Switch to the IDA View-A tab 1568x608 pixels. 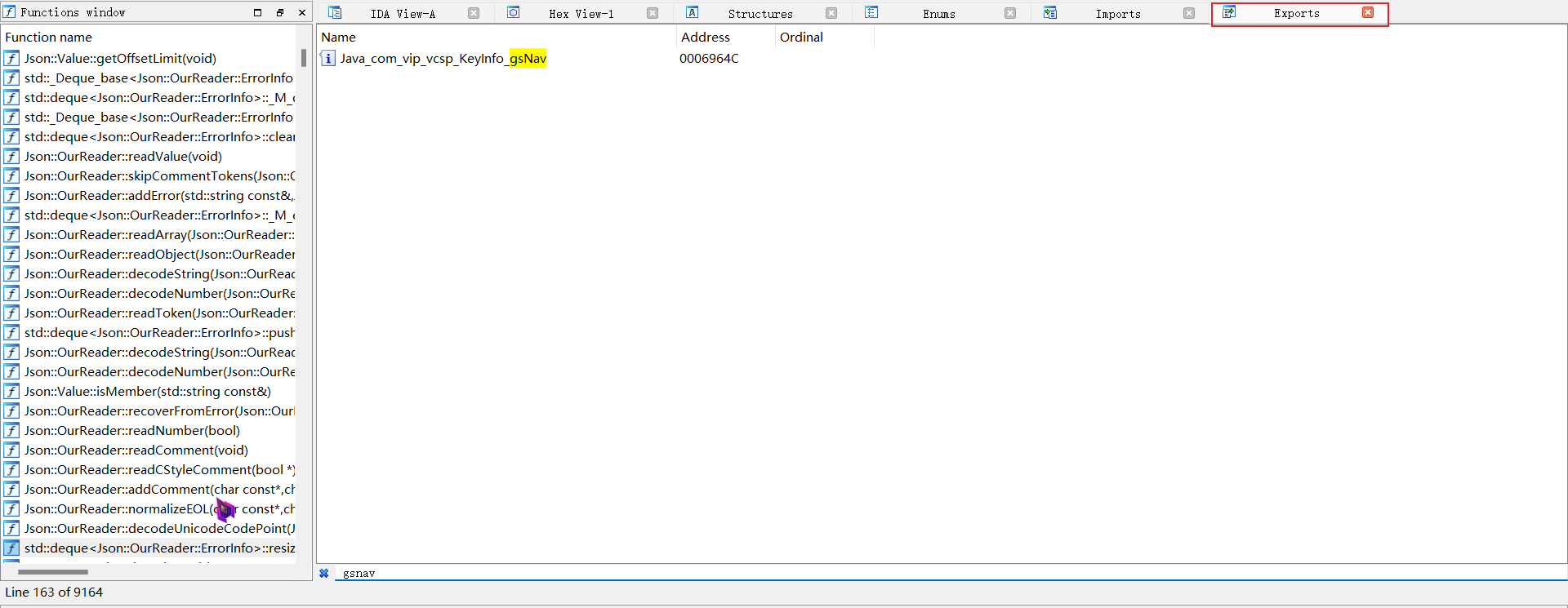click(403, 14)
